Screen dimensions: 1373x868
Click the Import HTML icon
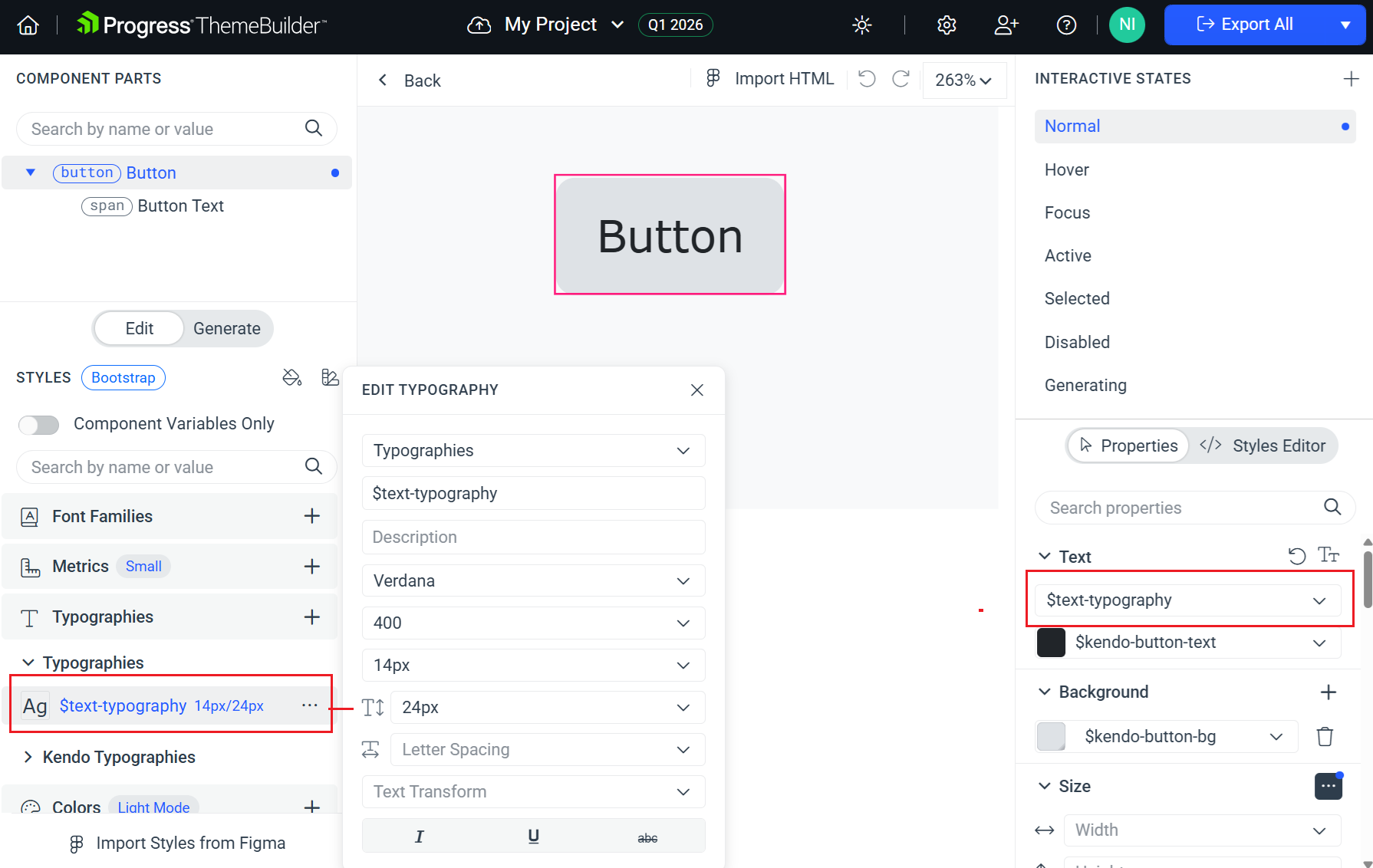click(713, 78)
